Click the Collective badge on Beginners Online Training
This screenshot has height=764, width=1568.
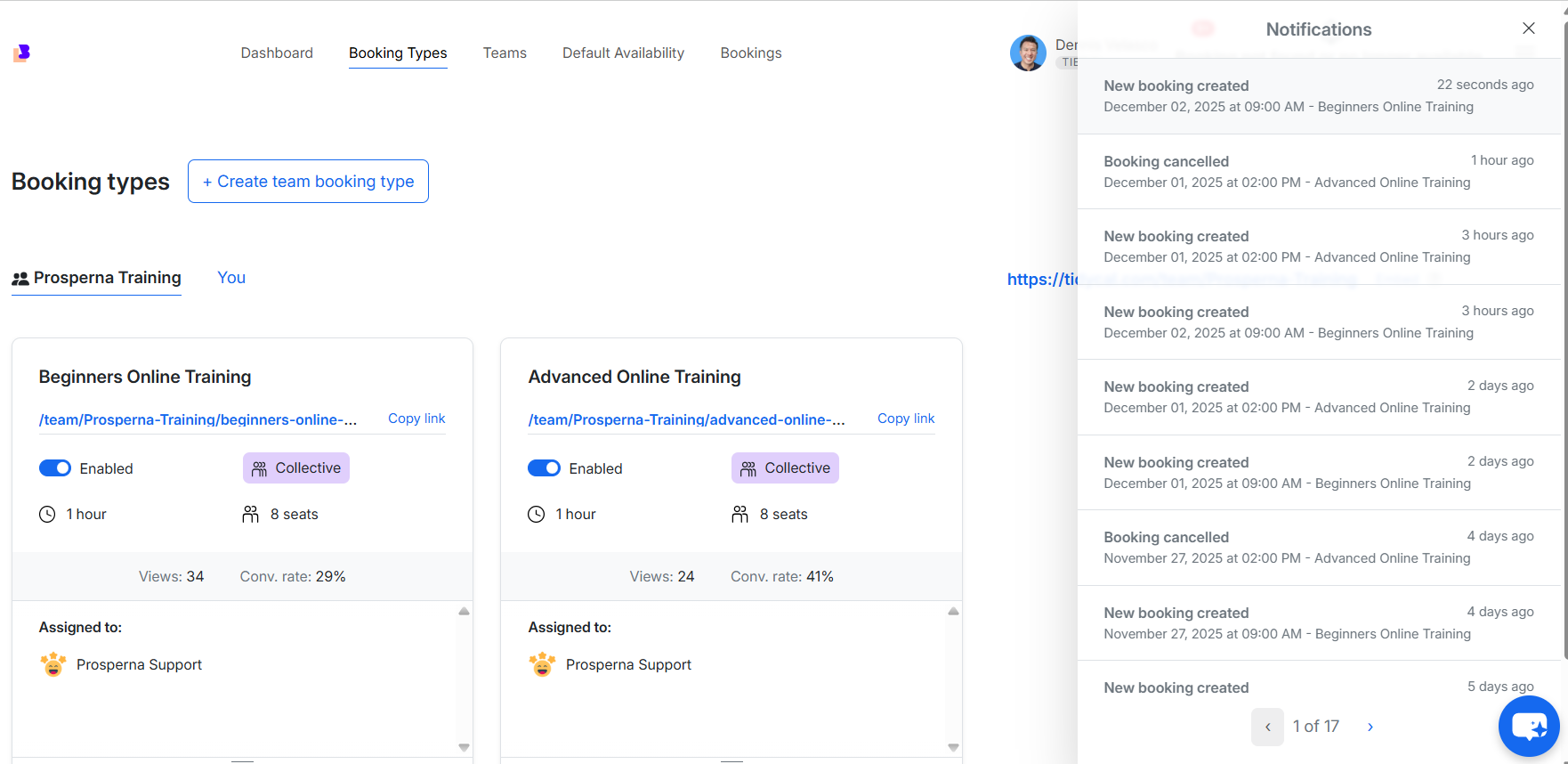pos(296,468)
